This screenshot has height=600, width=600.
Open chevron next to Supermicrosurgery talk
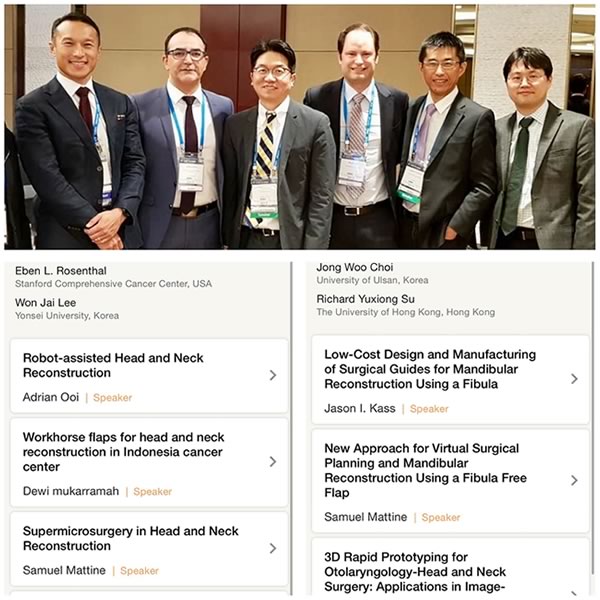pyautogui.click(x=273, y=548)
